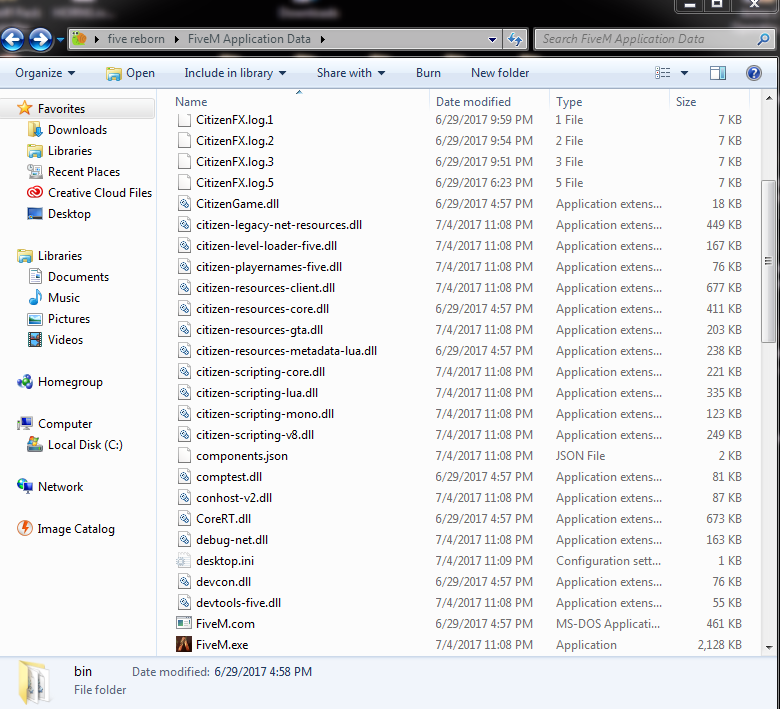780x709 pixels.
Task: Click Open in the toolbar
Action: tap(130, 73)
